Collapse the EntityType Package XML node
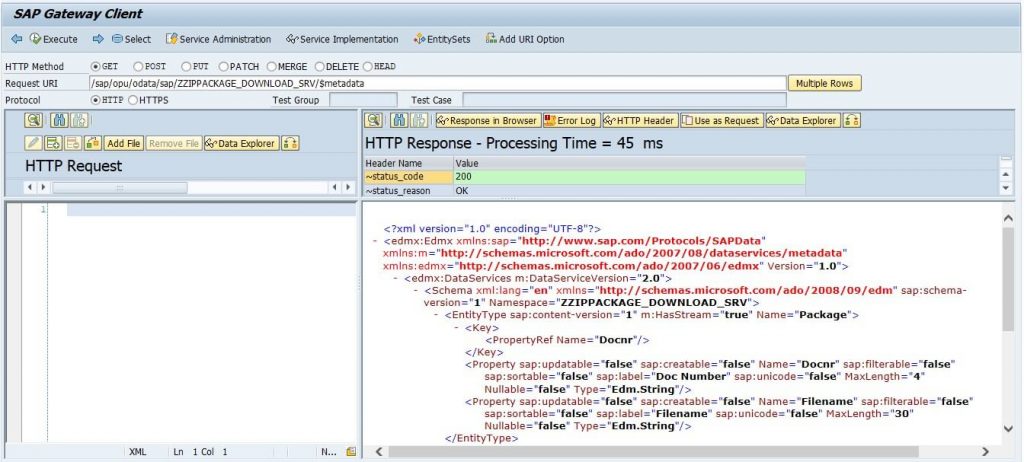Image resolution: width=1024 pixels, height=462 pixels. (436, 316)
